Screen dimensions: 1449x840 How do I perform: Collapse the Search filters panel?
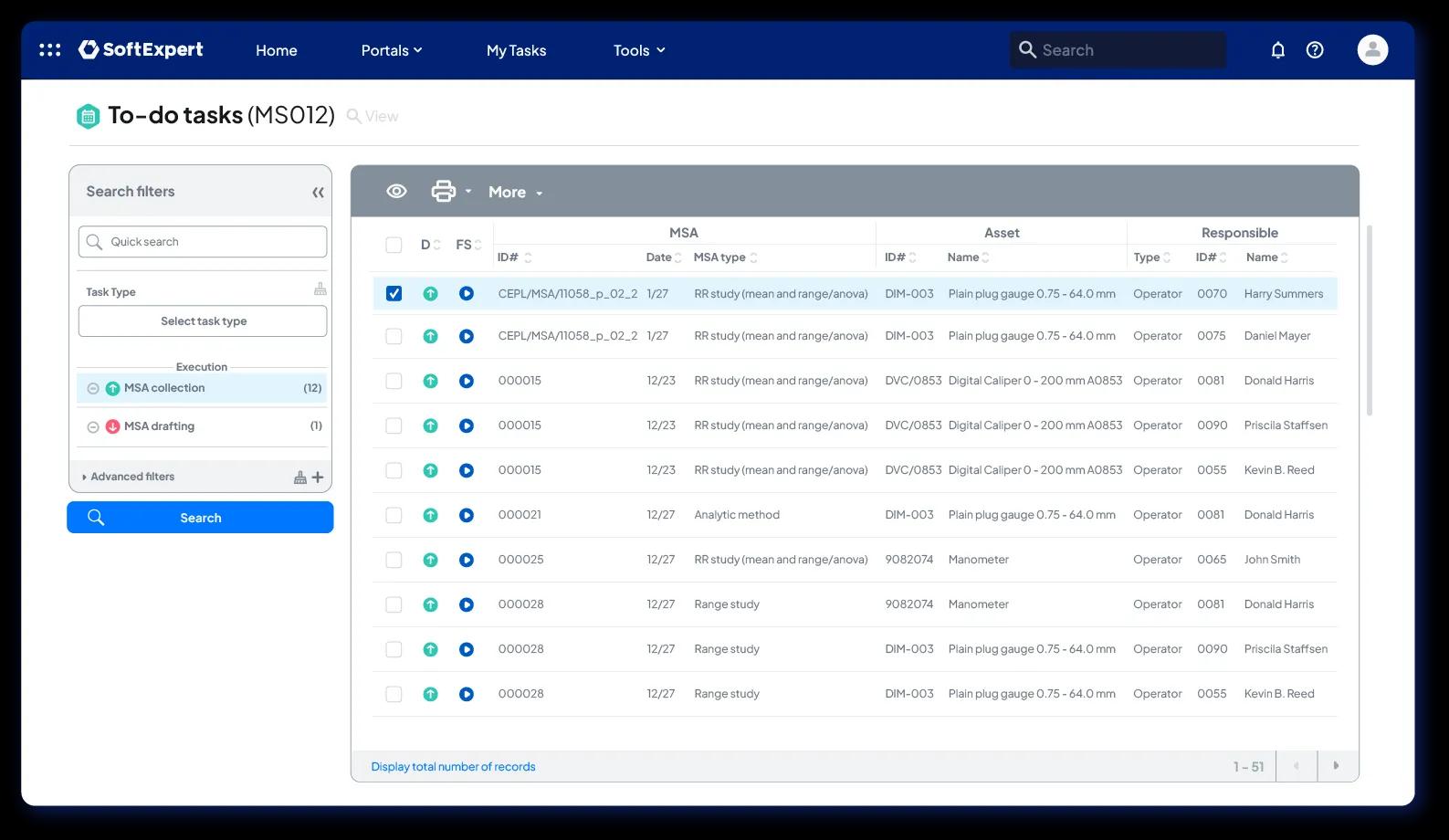tap(318, 193)
